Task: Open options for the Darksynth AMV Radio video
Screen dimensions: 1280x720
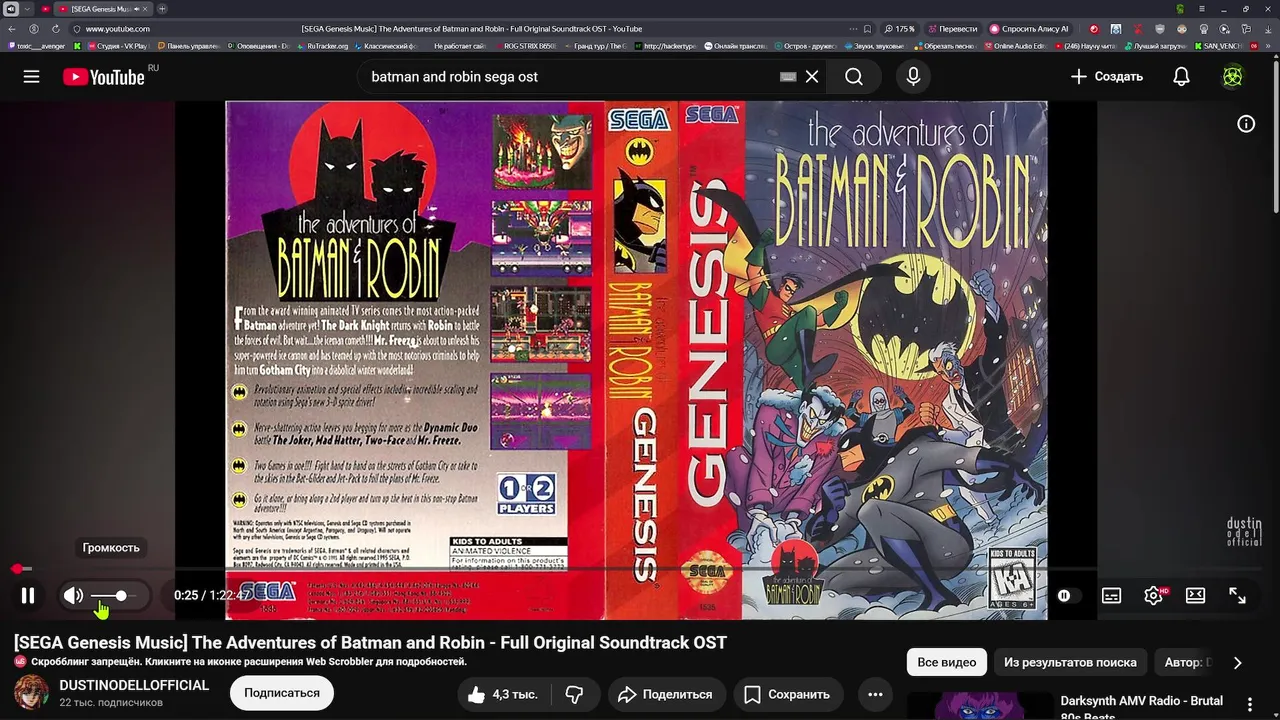Action: pyautogui.click(x=1250, y=704)
